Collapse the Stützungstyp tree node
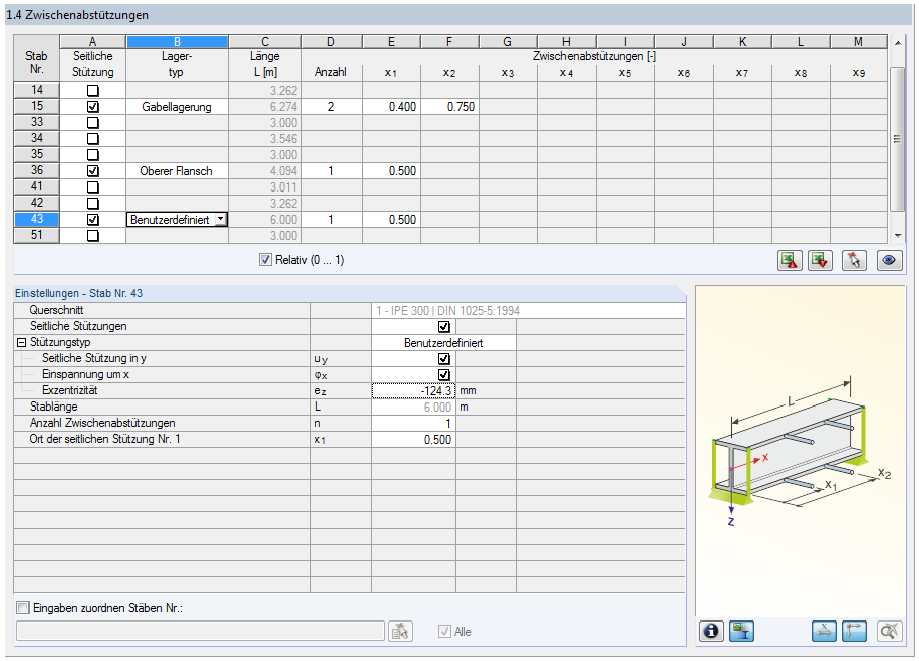The width and height of the screenshot is (919, 661). (x=22, y=342)
